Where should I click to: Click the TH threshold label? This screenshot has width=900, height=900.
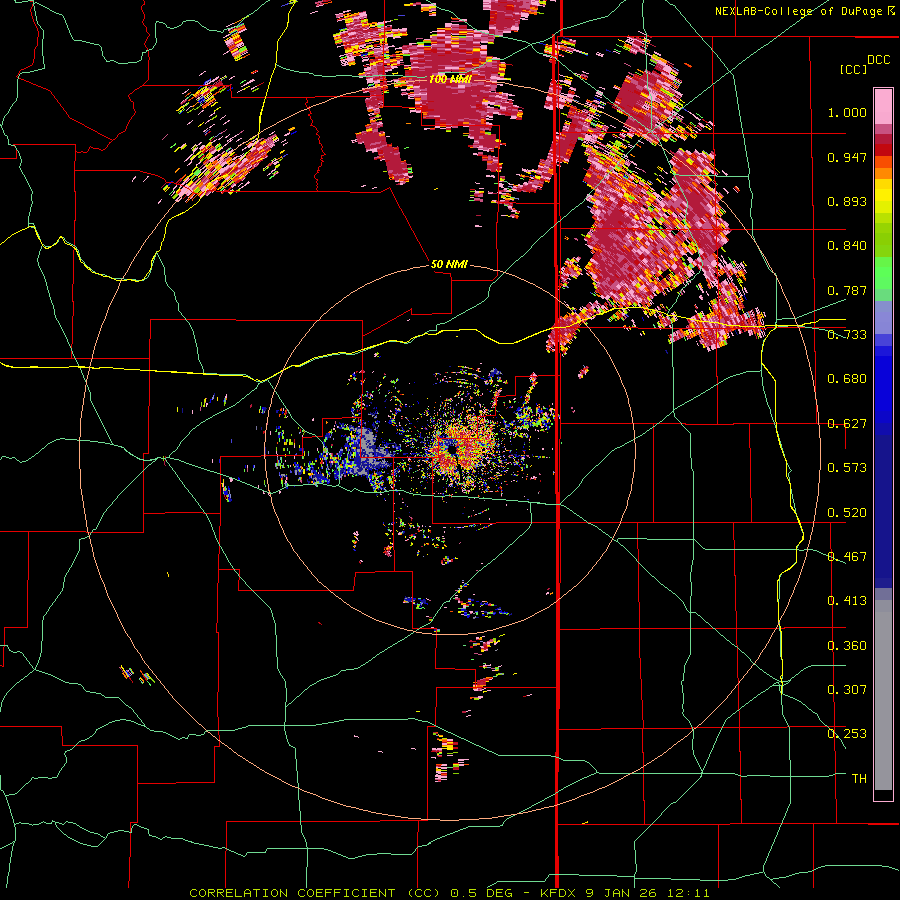coord(859,778)
